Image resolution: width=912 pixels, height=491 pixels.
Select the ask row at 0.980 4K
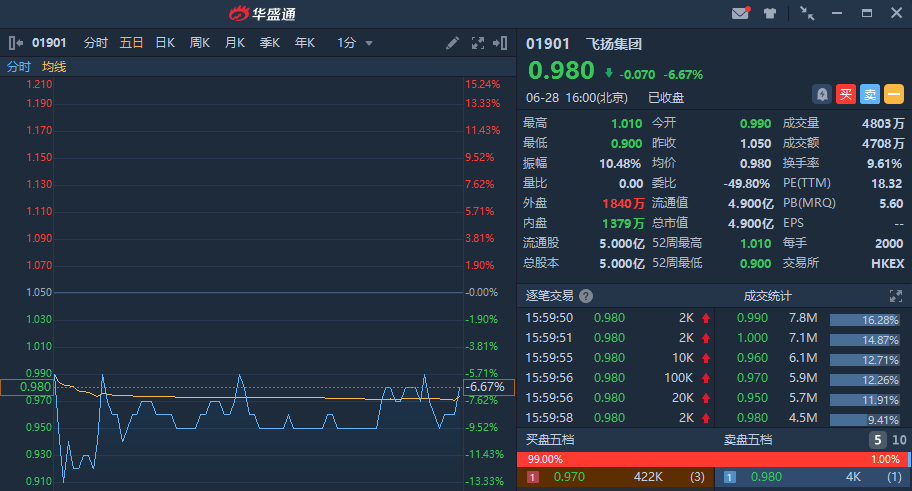click(813, 477)
